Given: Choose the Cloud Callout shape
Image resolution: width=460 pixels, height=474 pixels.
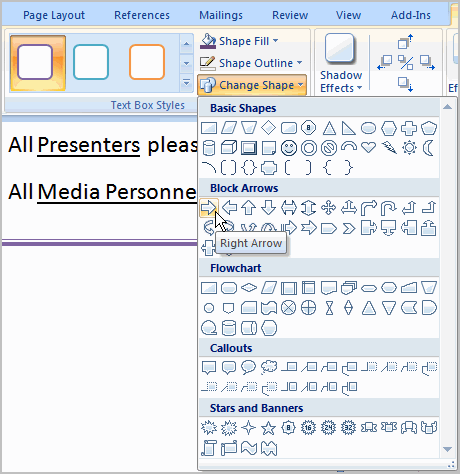Looking at the screenshot, I should pos(269,367).
